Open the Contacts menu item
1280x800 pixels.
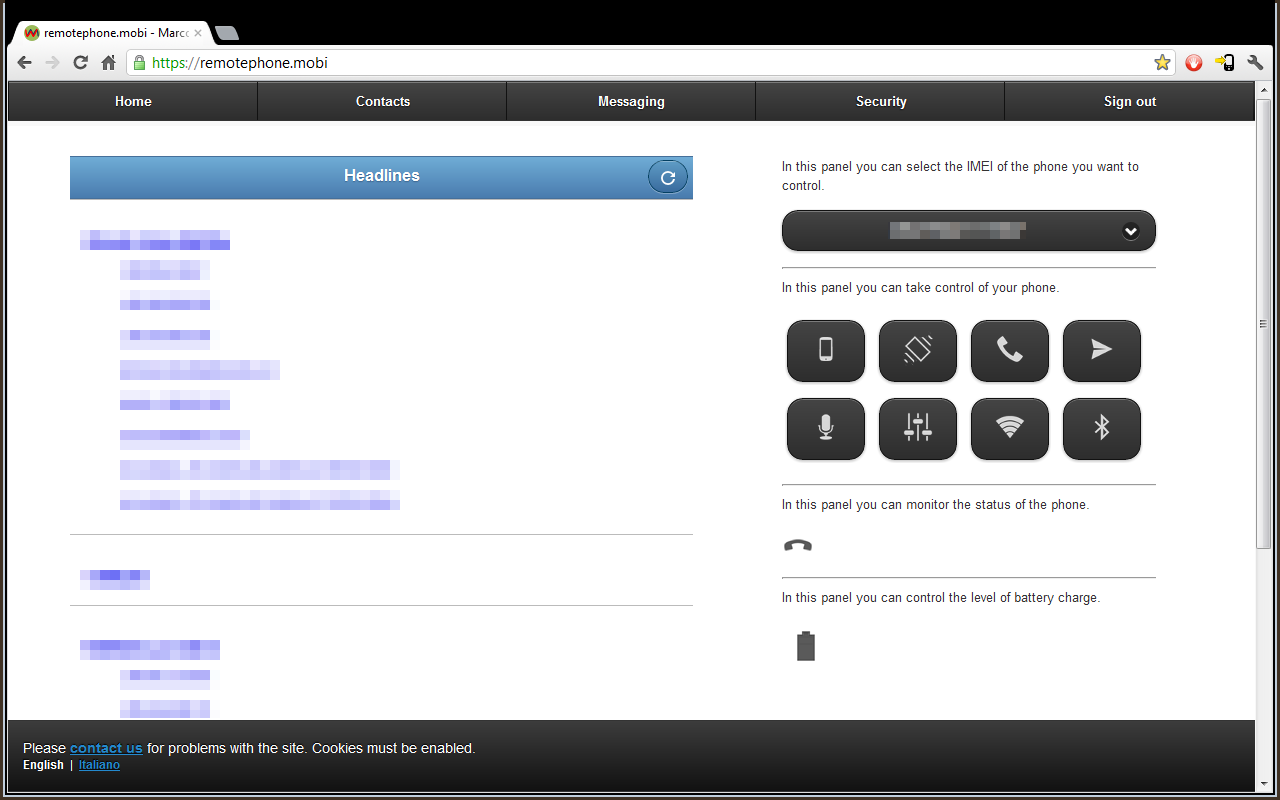click(383, 101)
